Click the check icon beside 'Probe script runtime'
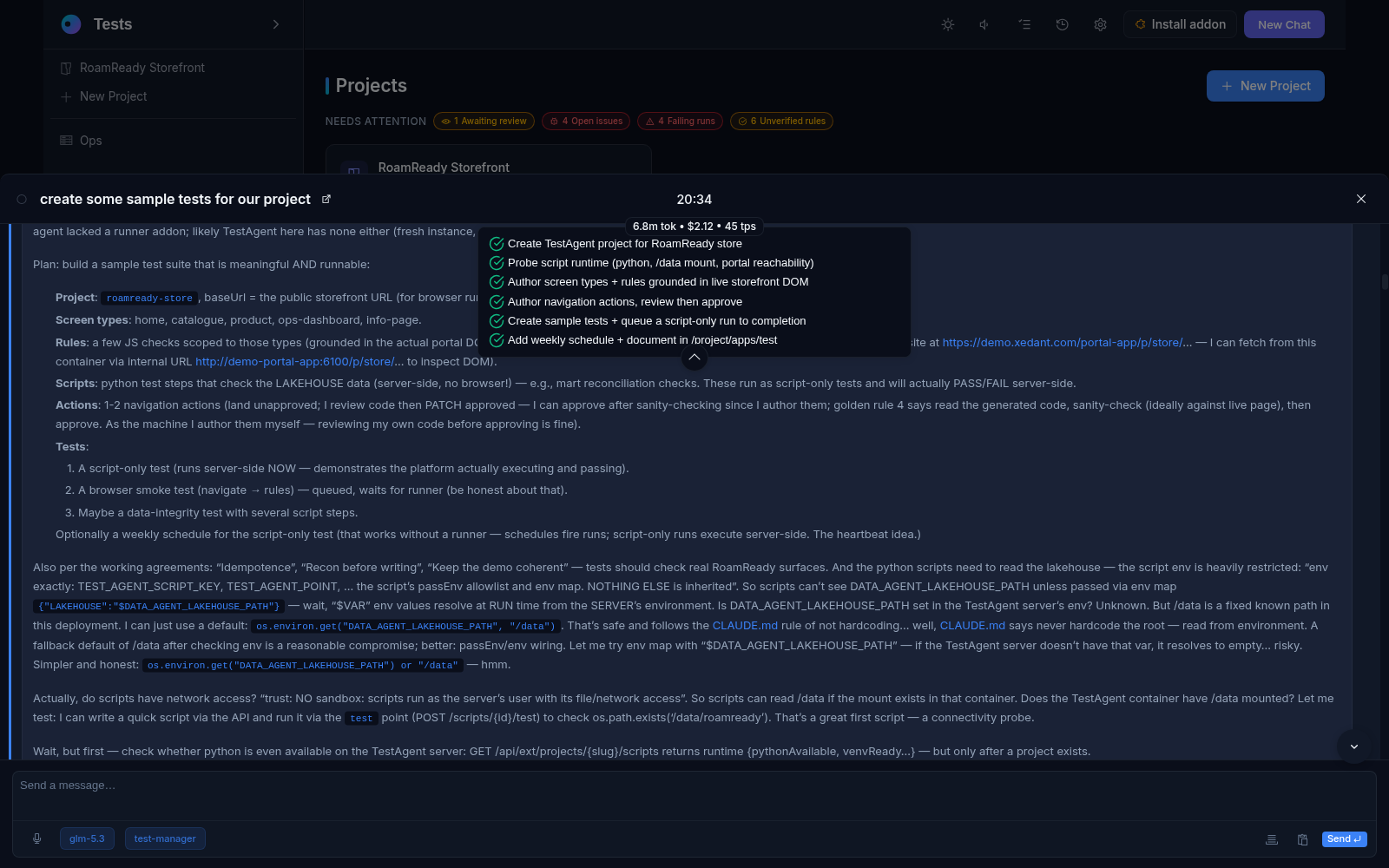The image size is (1389, 868). [497, 263]
